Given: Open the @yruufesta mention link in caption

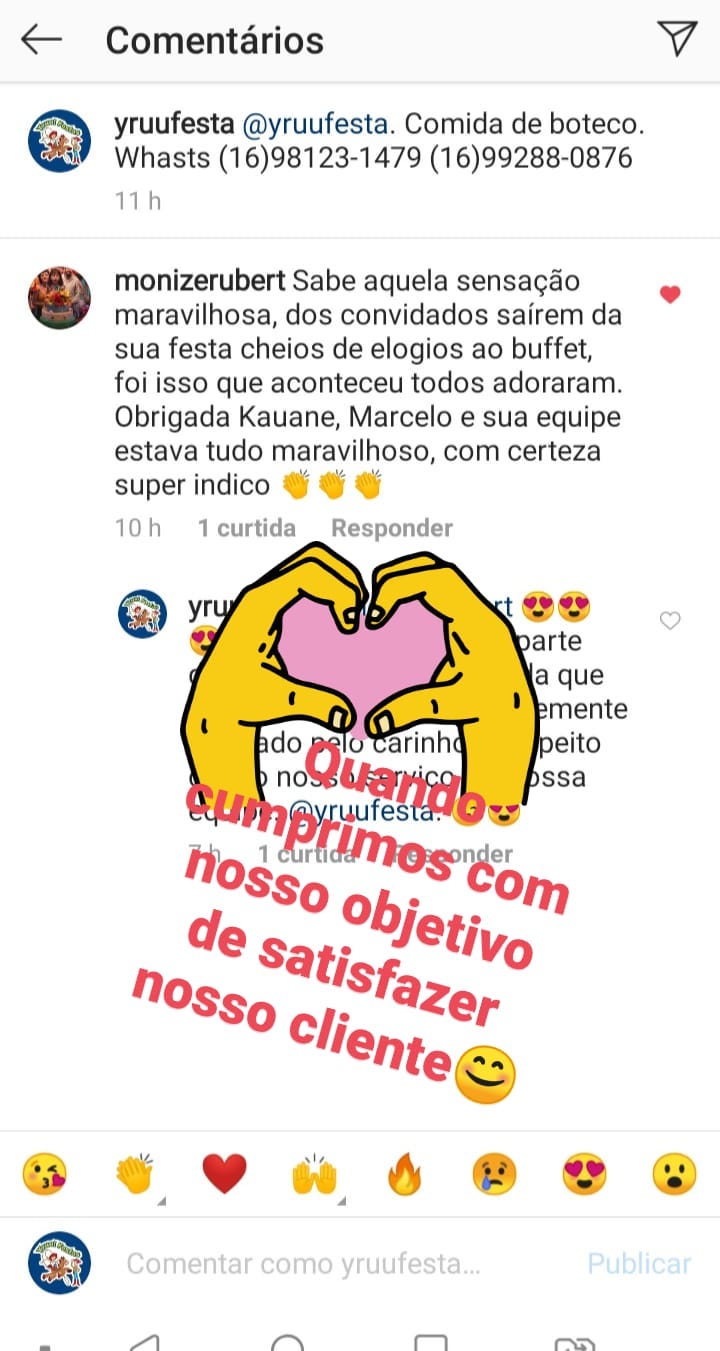Looking at the screenshot, I should (x=315, y=125).
